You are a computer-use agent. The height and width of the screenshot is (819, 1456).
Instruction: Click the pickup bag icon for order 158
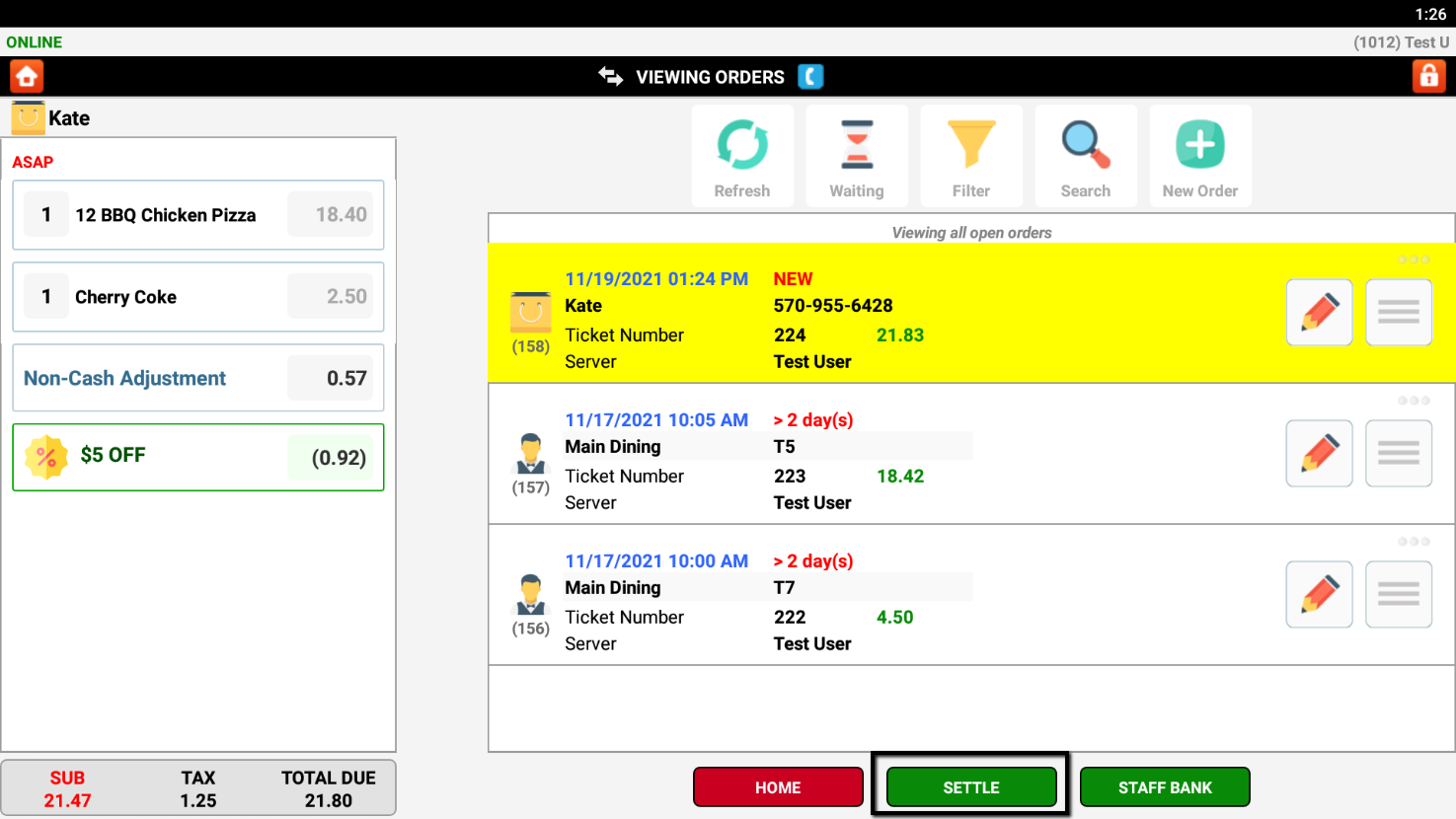point(531,312)
